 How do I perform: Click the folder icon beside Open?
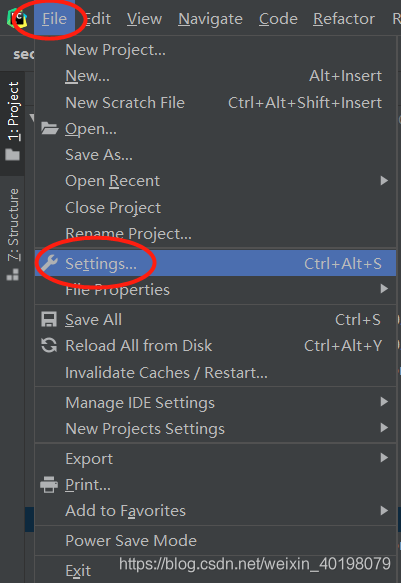(x=49, y=128)
